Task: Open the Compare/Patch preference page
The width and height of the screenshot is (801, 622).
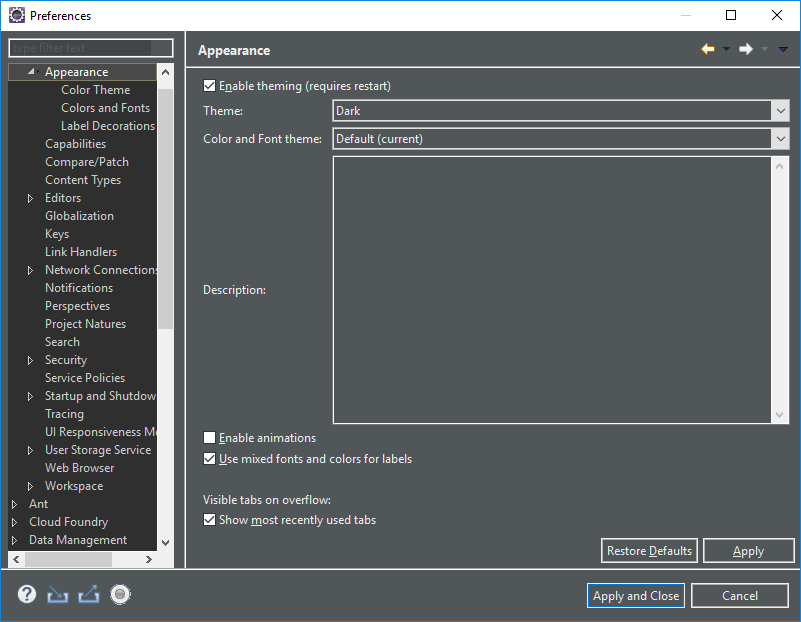Action: [x=87, y=162]
